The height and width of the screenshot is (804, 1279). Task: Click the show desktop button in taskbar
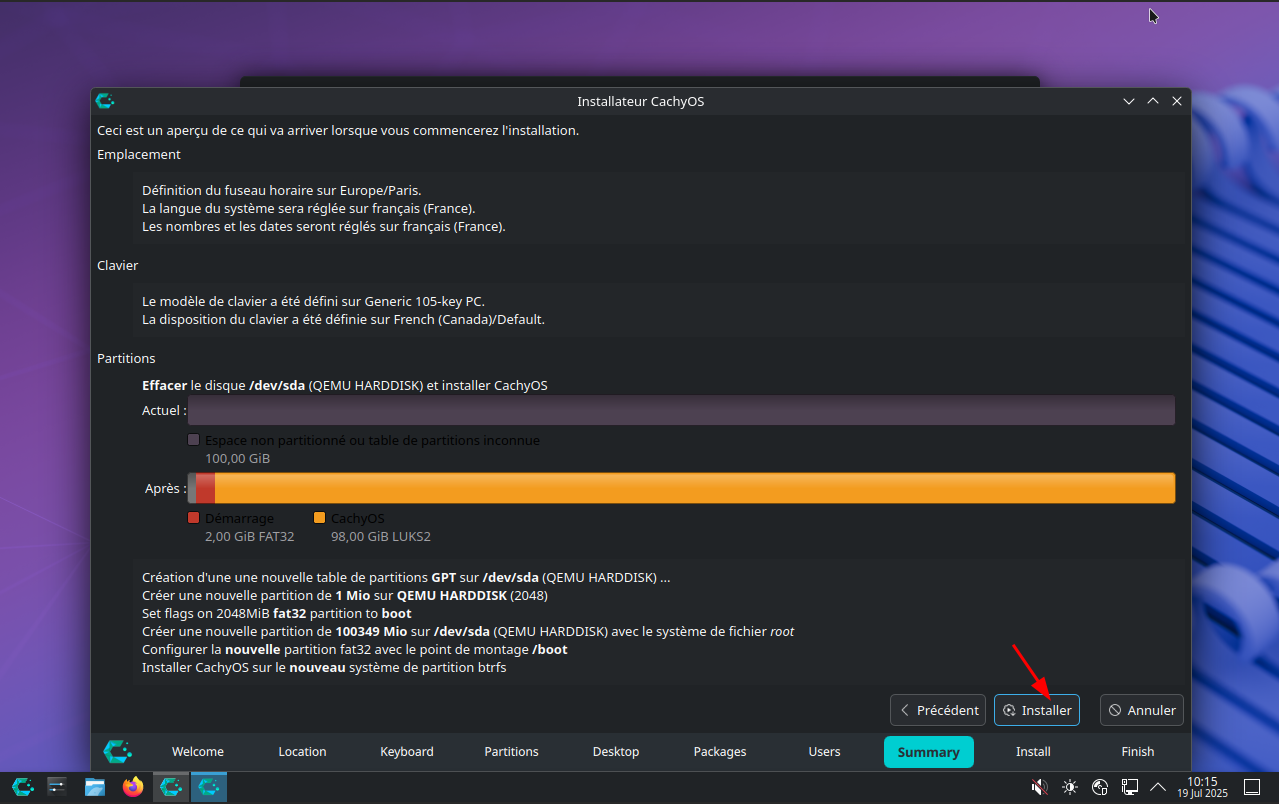pyautogui.click(x=1251, y=787)
